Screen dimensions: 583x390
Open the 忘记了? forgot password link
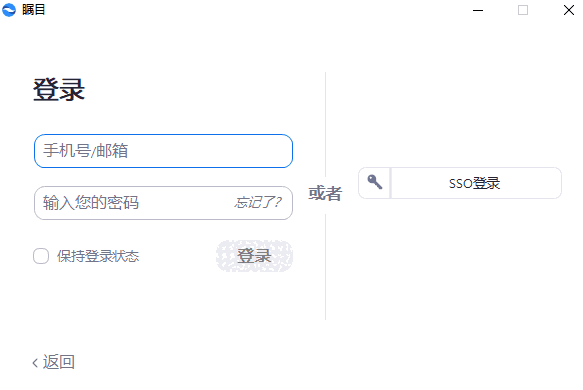coord(258,203)
